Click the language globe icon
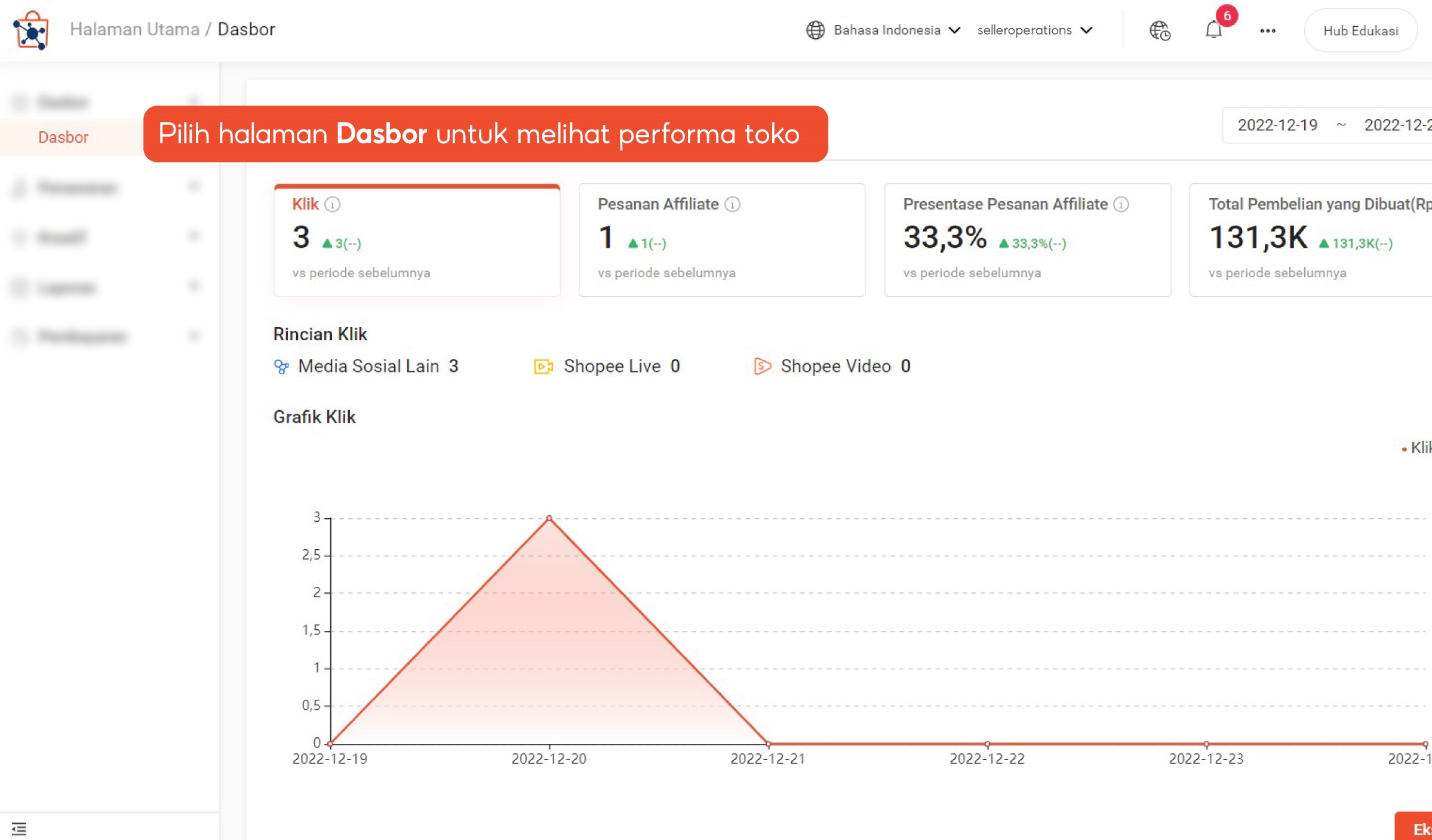1432x840 pixels. [x=816, y=30]
